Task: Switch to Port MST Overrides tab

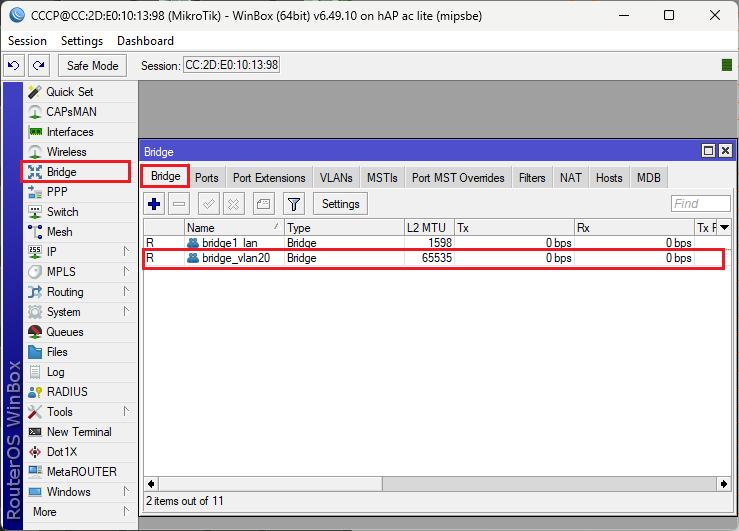Action: coord(458,178)
